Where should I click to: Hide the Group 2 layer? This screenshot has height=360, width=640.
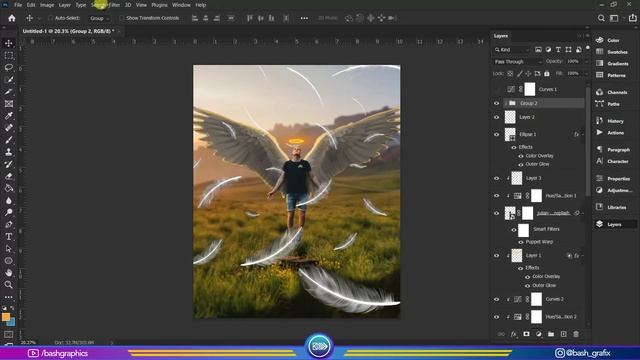[496, 103]
